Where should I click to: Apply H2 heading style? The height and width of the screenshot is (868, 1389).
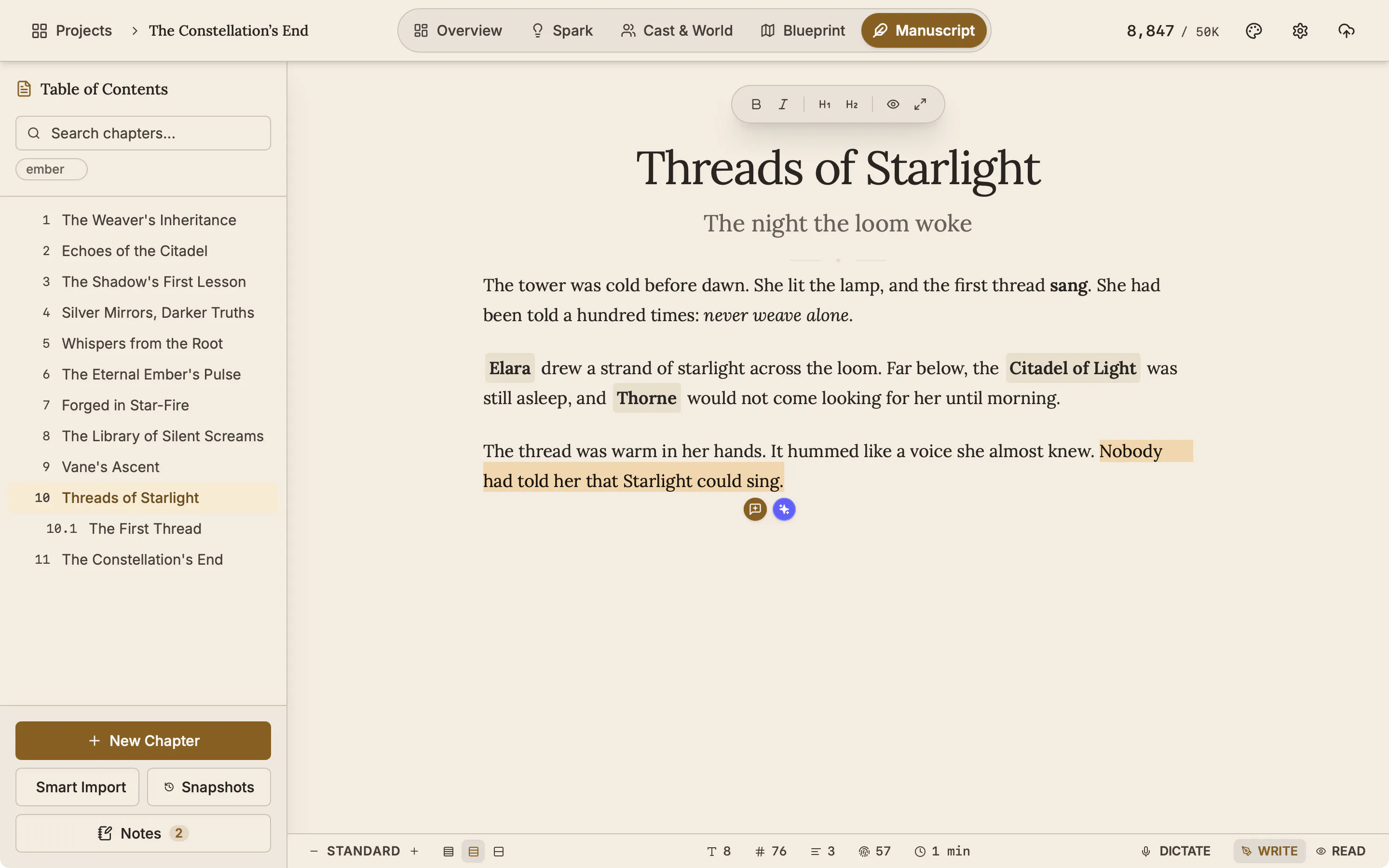click(852, 104)
